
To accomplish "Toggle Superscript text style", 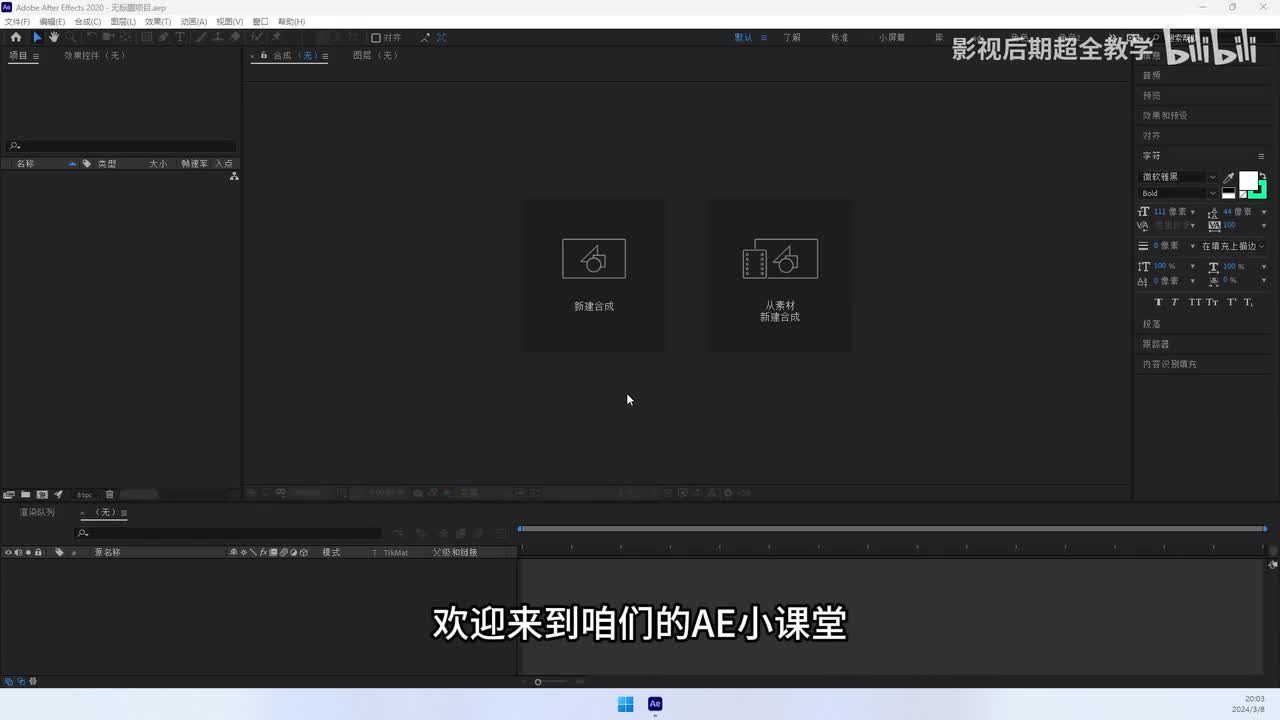I will [1232, 302].
